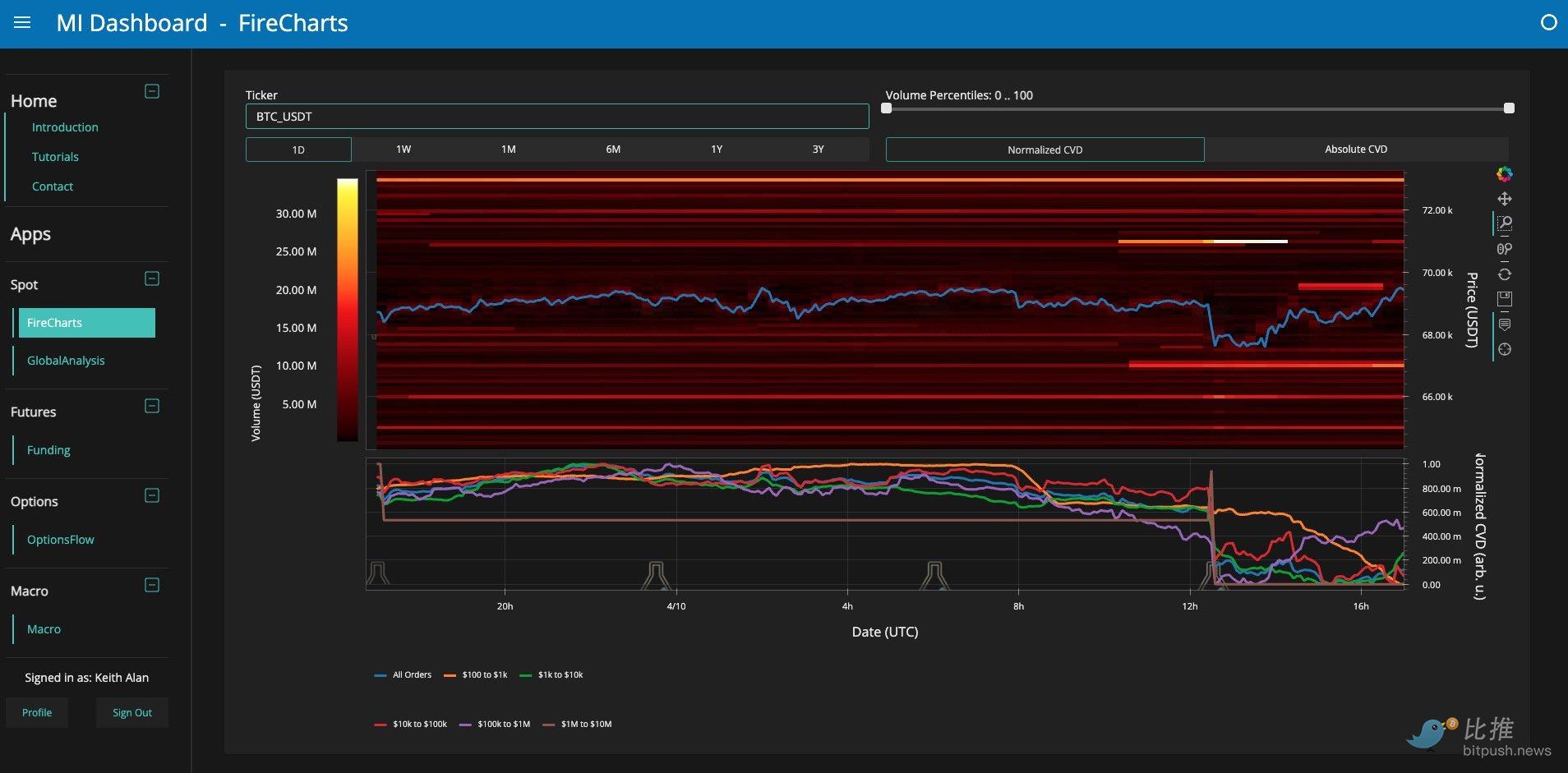1568x773 pixels.
Task: Collapse the Spot section
Action: (x=152, y=278)
